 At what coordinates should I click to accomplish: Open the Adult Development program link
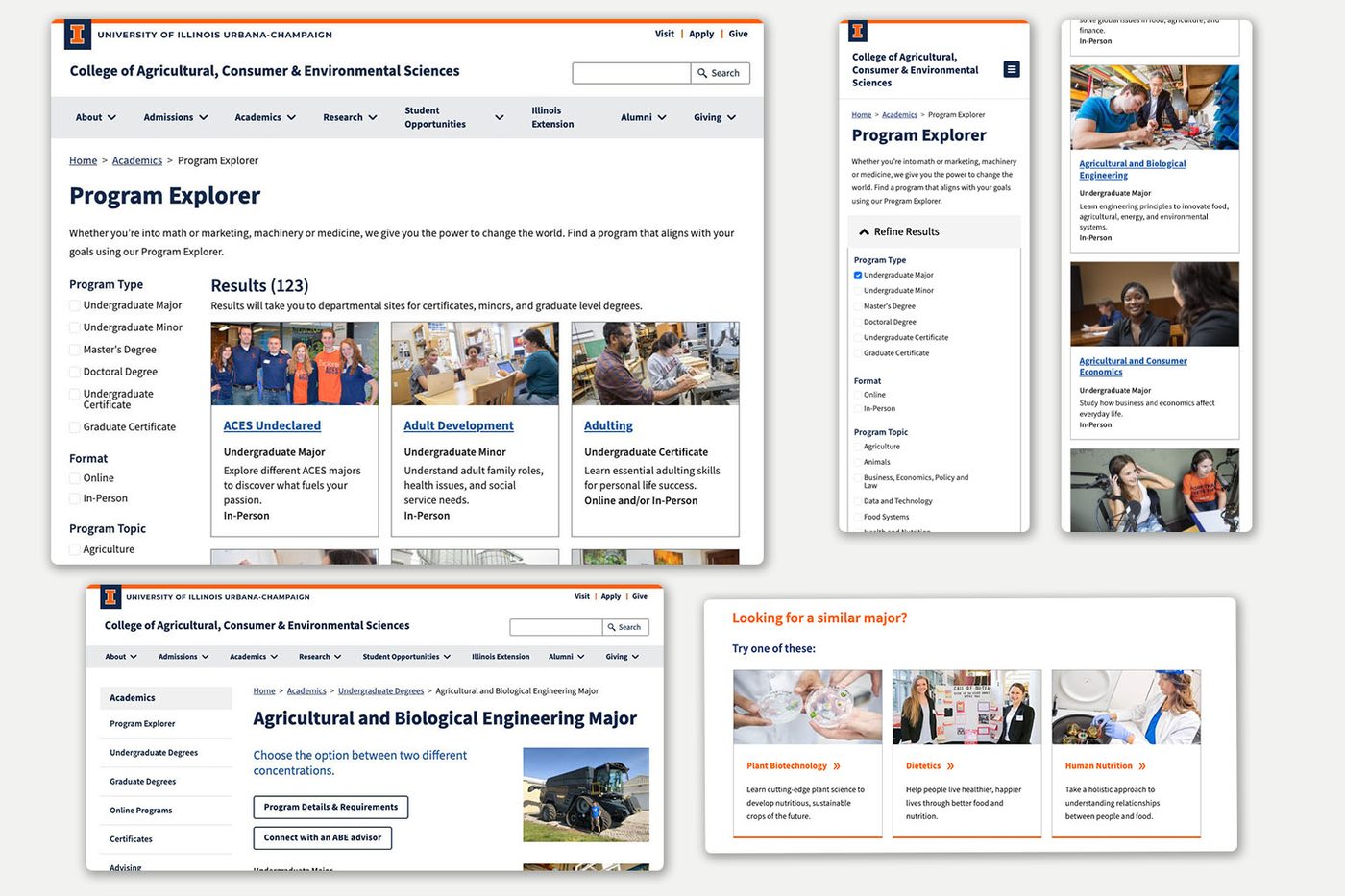[x=458, y=425]
